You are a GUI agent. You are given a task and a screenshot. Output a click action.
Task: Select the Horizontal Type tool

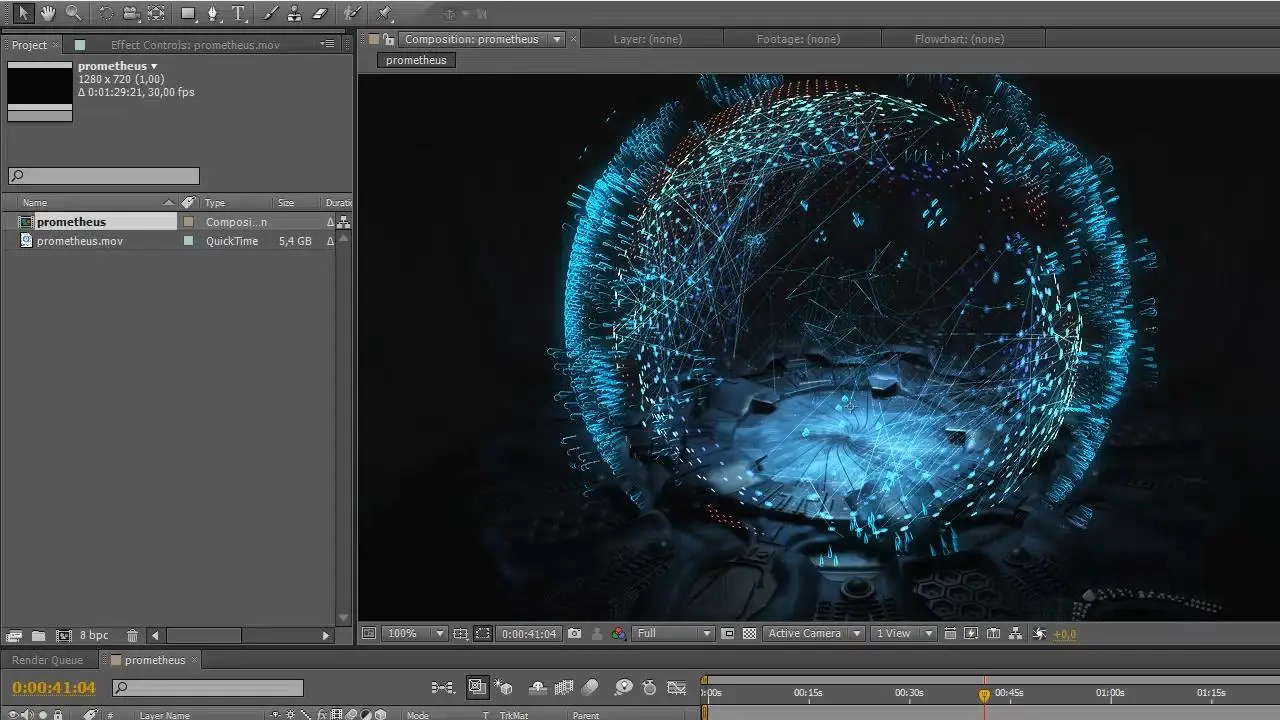pyautogui.click(x=239, y=14)
